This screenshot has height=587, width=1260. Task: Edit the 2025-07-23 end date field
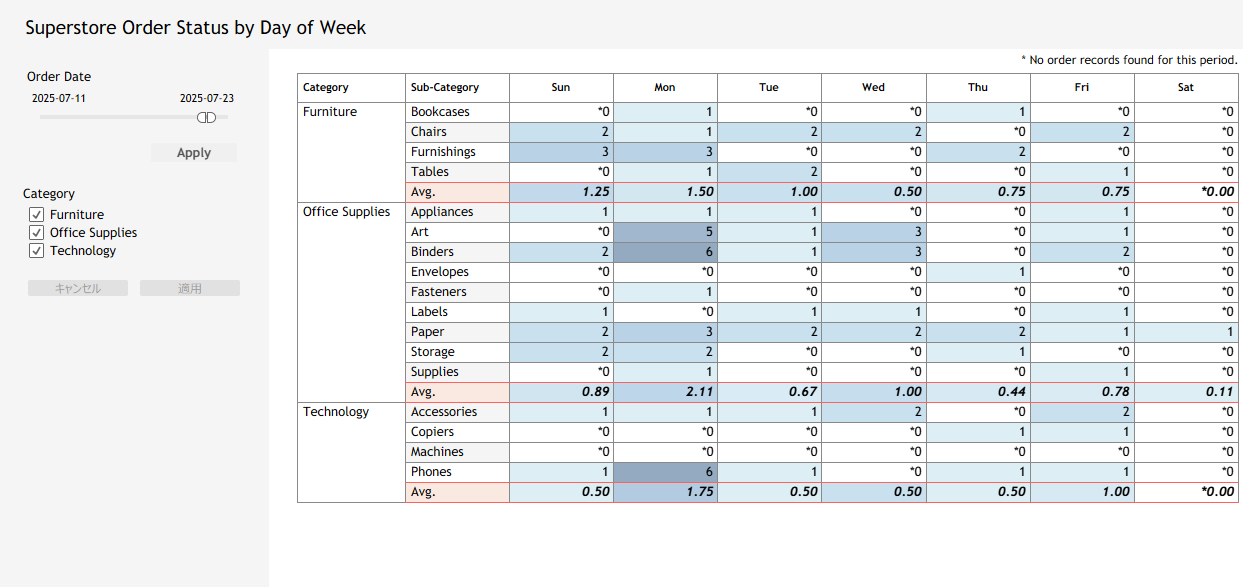[x=206, y=99]
